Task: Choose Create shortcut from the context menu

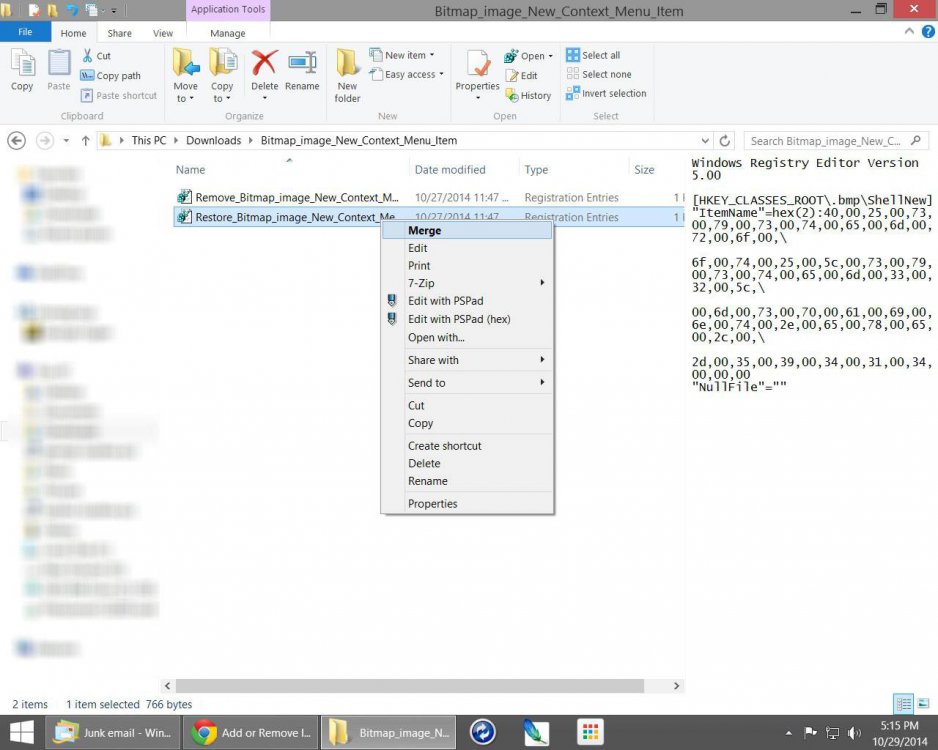Action: pyautogui.click(x=467, y=446)
